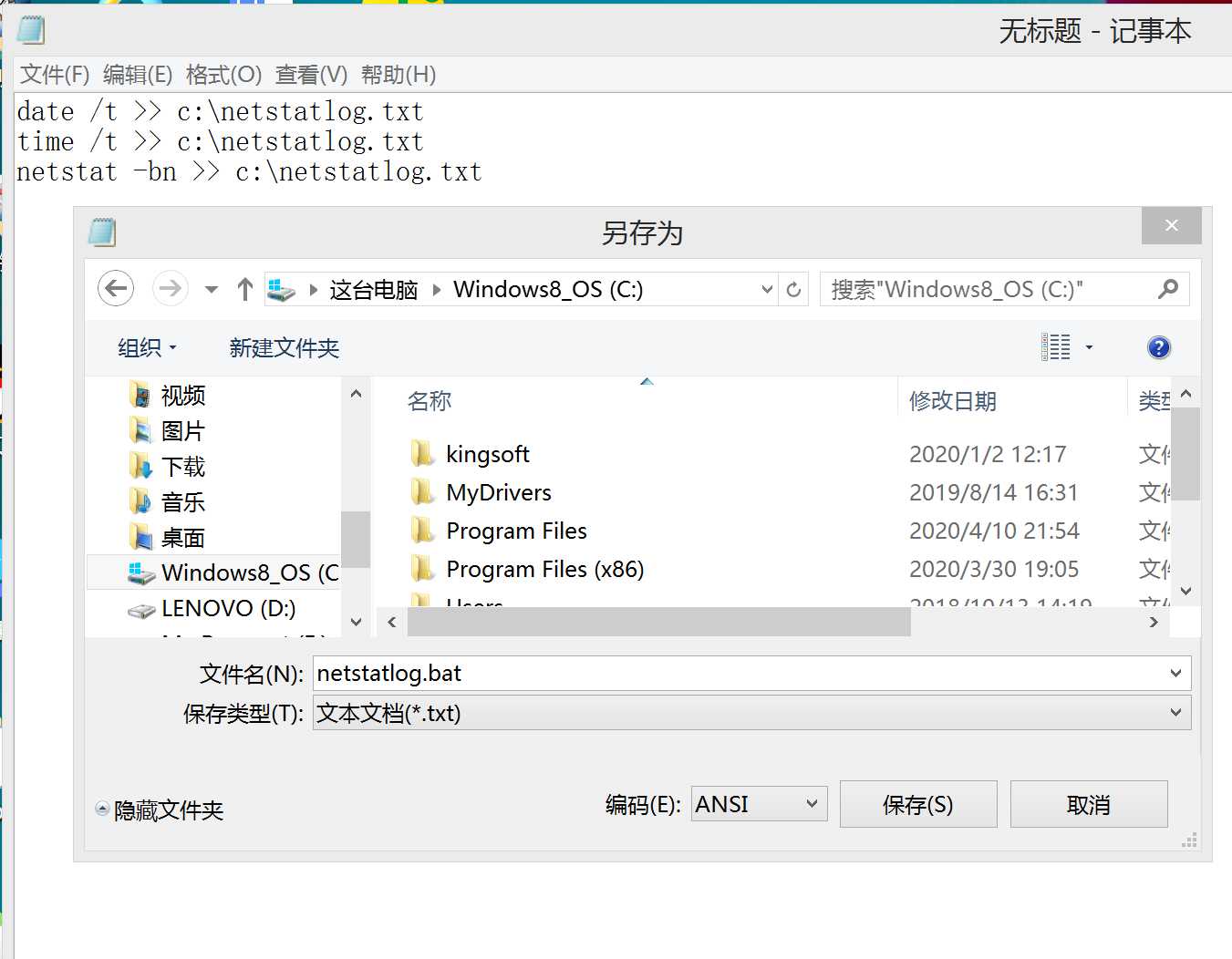Image resolution: width=1232 pixels, height=959 pixels.
Task: Select the MyDrivers folder
Action: (x=499, y=492)
